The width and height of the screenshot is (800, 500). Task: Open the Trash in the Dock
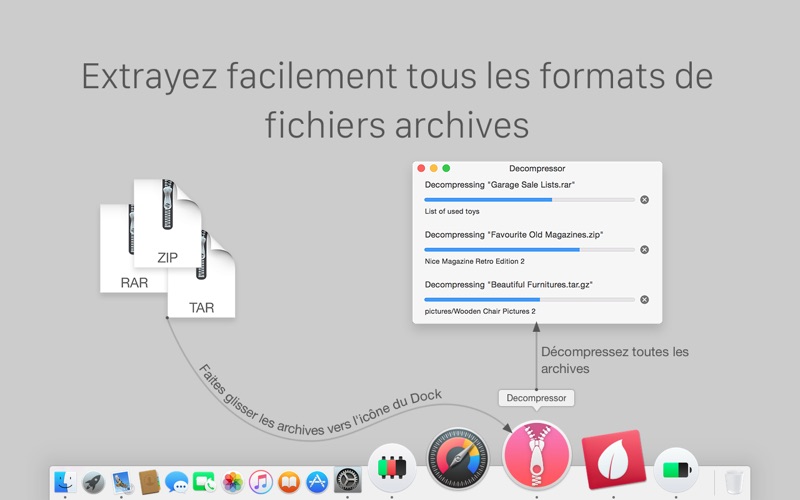click(x=734, y=482)
